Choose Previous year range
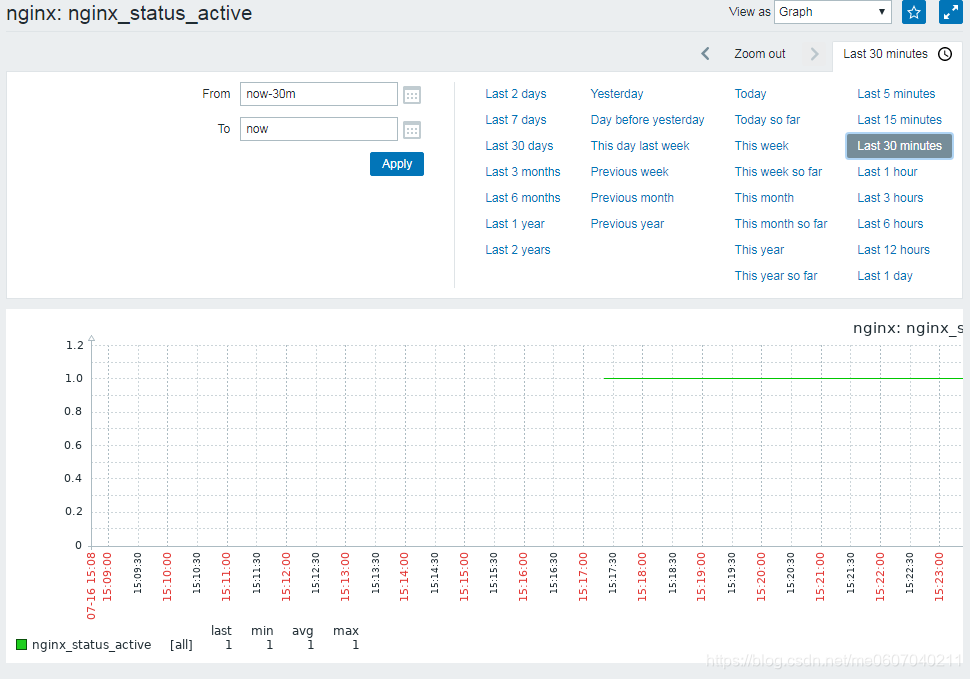970x679 pixels. [627, 224]
